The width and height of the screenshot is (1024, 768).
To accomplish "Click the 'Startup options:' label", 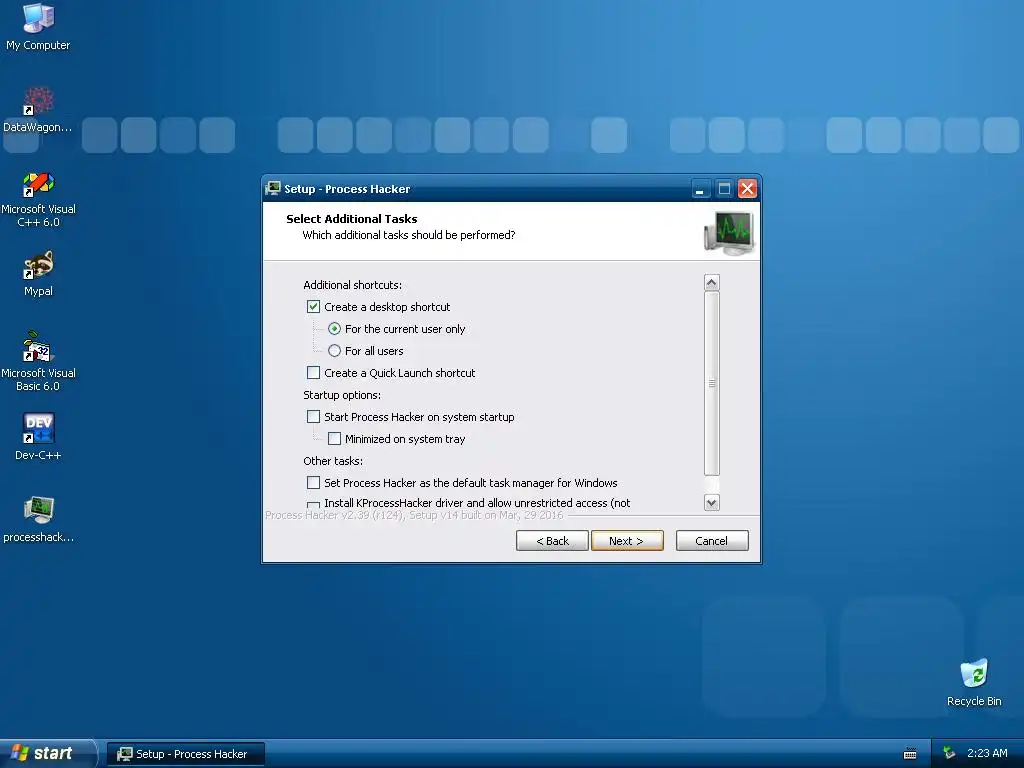I will point(342,395).
